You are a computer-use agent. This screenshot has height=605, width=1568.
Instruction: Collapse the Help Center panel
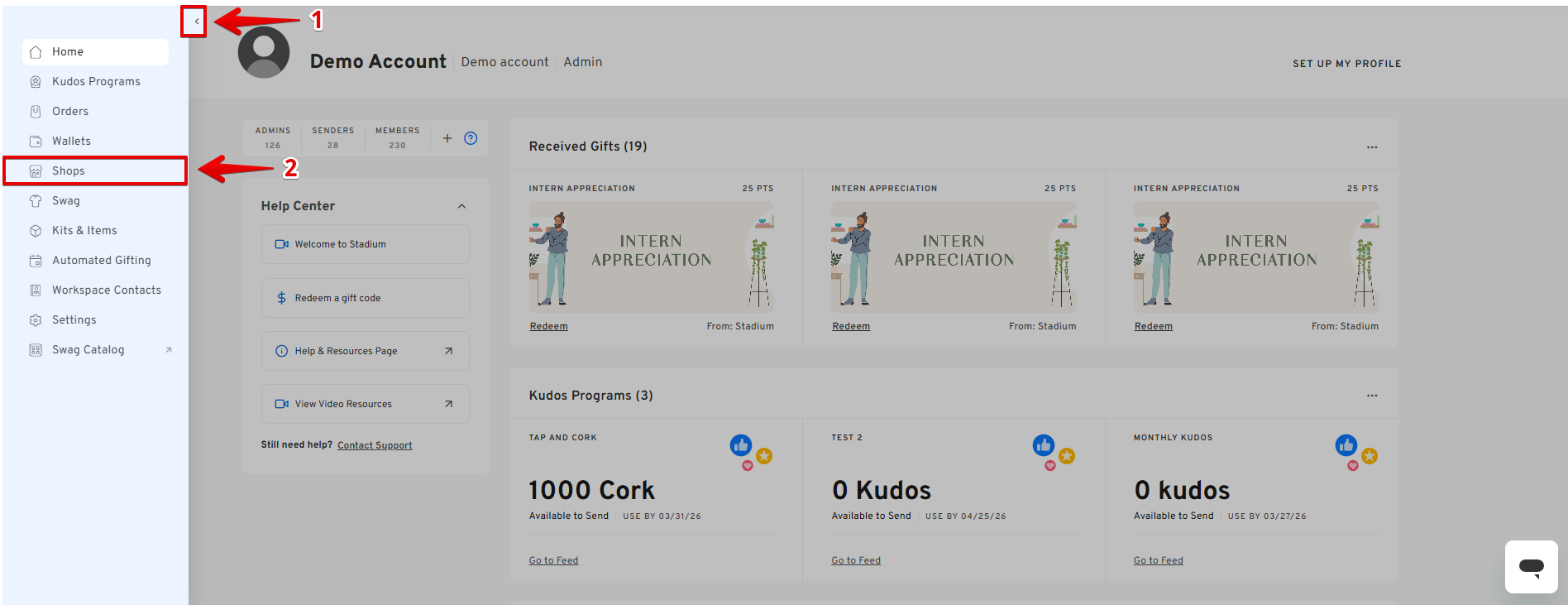tap(461, 206)
